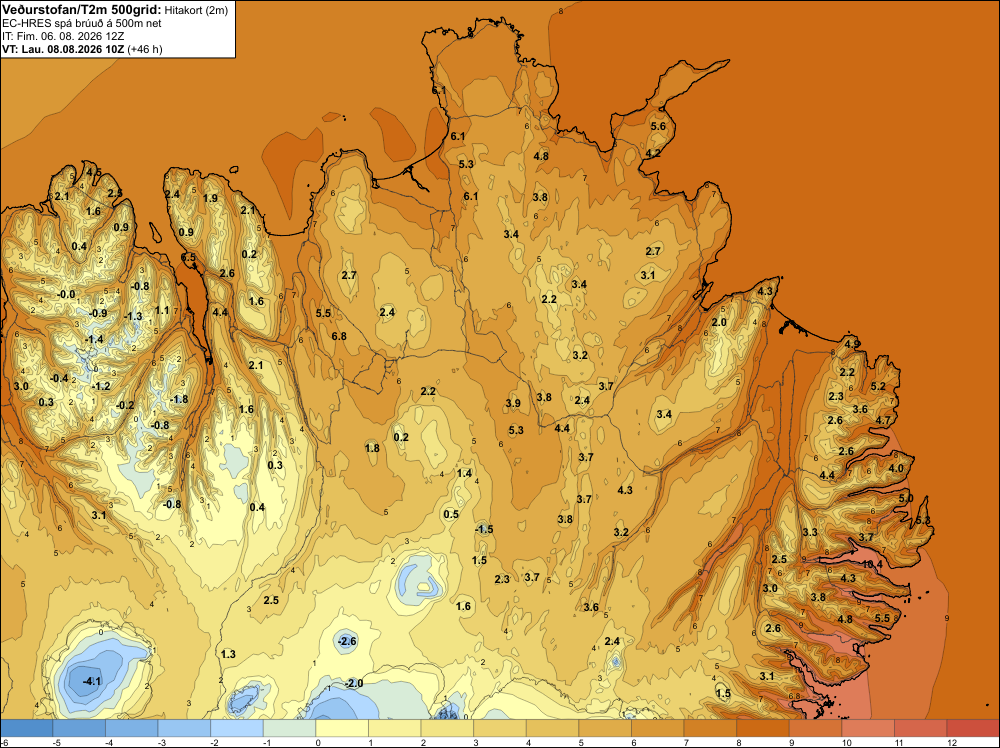Select the 1.9 temperature value
1000x748 pixels.
[x=210, y=198]
